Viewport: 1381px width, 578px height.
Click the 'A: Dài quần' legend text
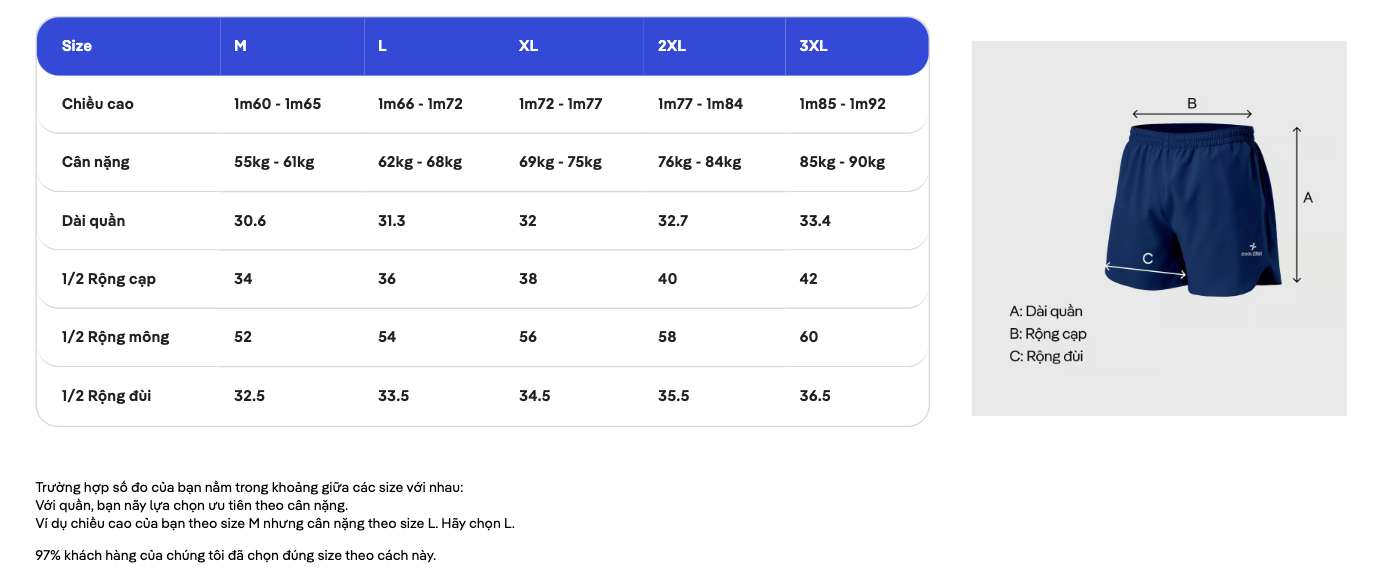pyautogui.click(x=1046, y=312)
